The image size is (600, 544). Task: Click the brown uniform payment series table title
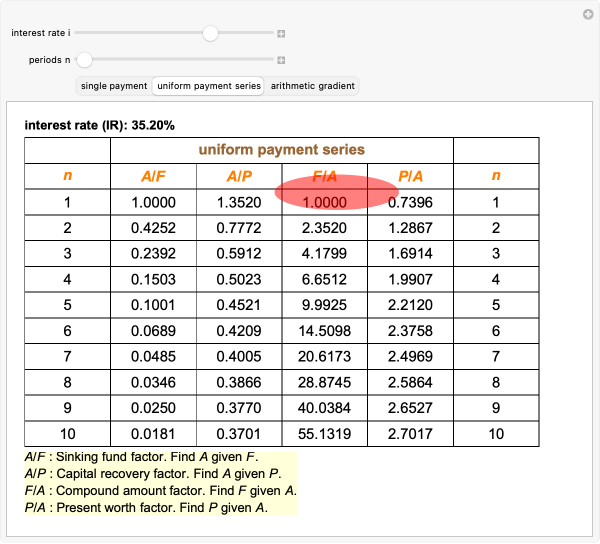(281, 150)
